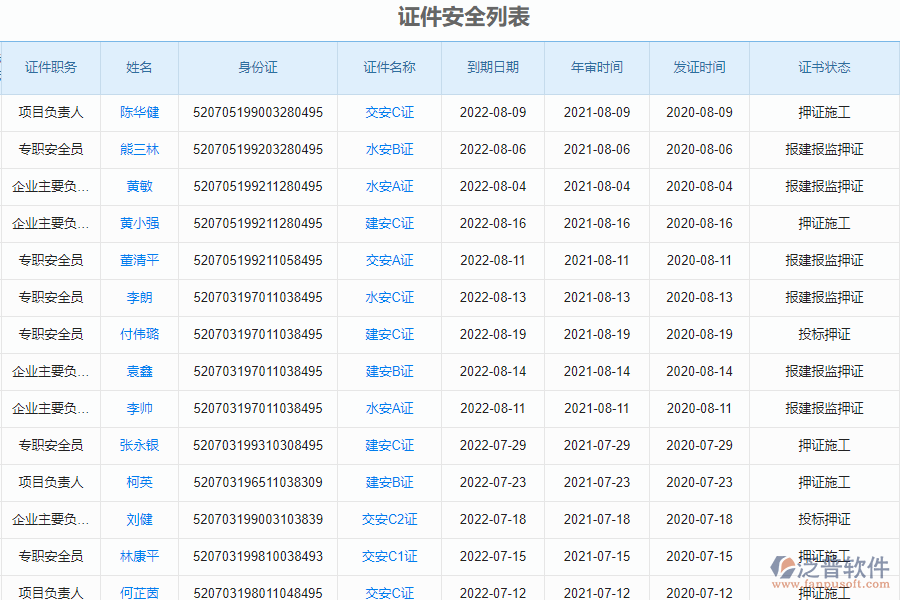Open the 交安C证 certificate for 陈华健
Image resolution: width=900 pixels, height=600 pixels.
(388, 112)
